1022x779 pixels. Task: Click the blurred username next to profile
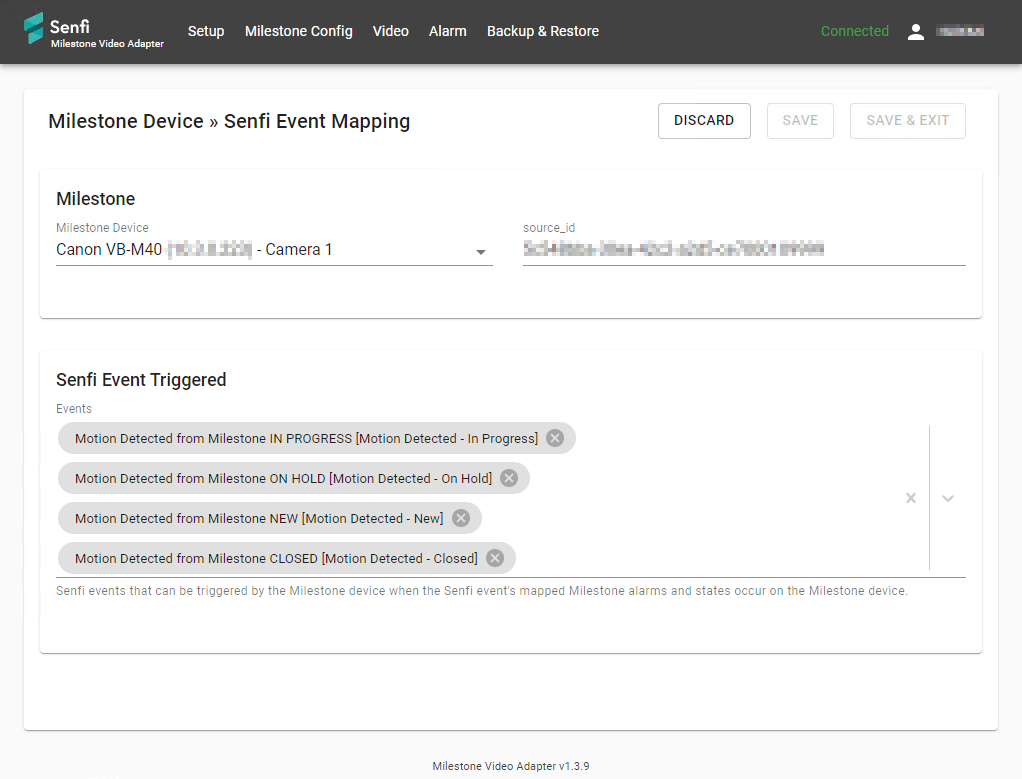(960, 31)
